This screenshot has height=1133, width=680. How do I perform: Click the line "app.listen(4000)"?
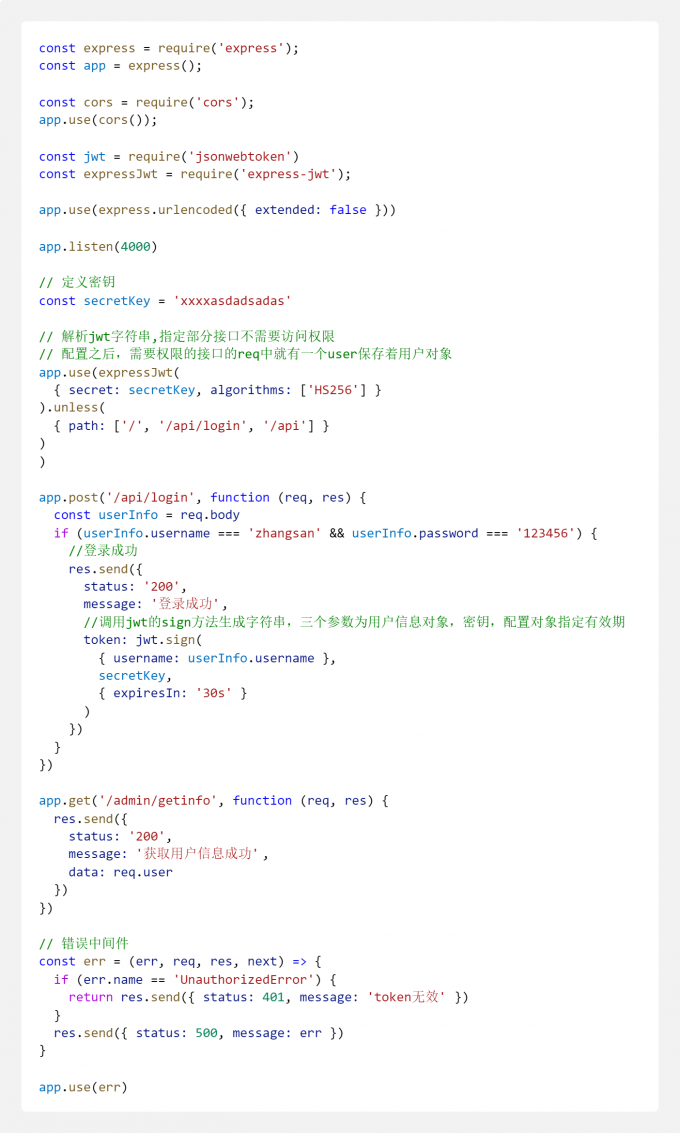pyautogui.click(x=98, y=247)
